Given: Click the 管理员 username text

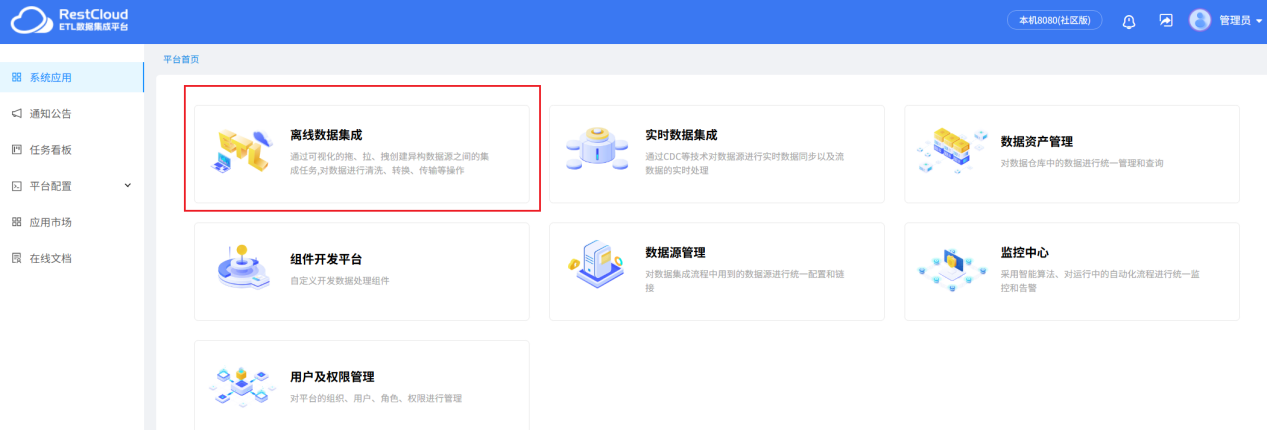Looking at the screenshot, I should pos(1234,21).
